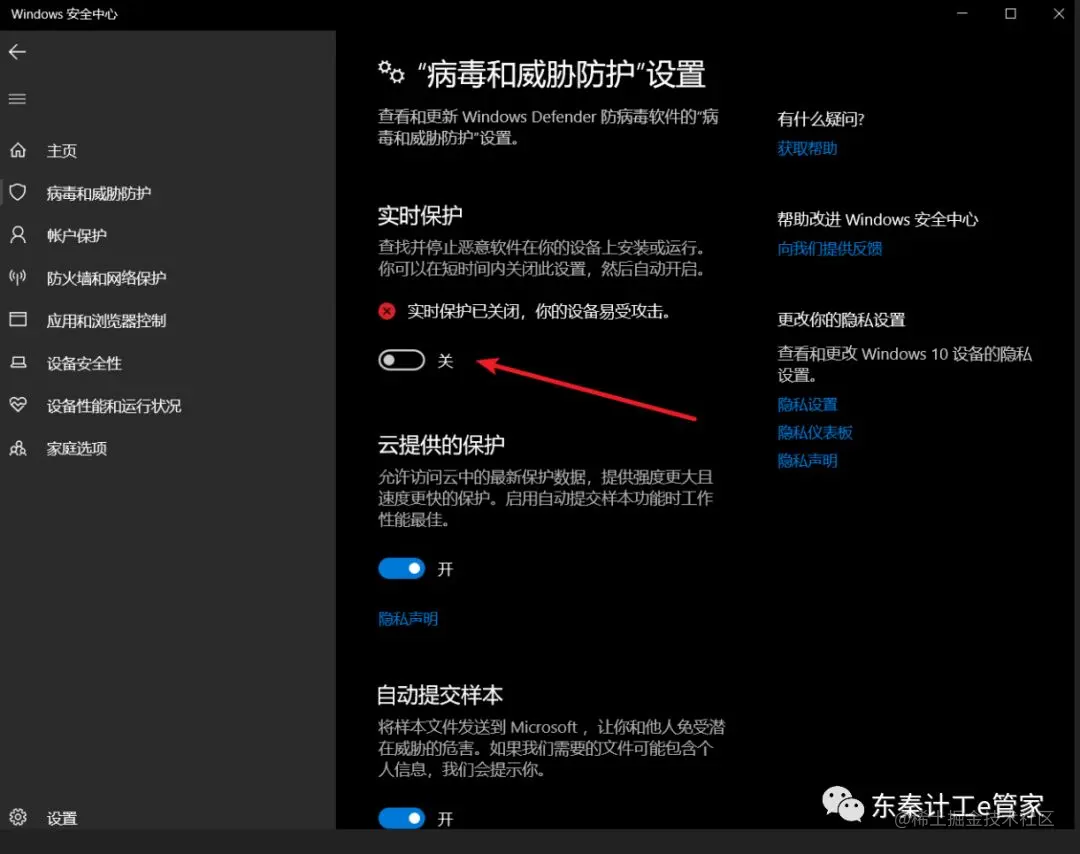Open 主页 from the sidebar
The width and height of the screenshot is (1080, 854).
click(61, 150)
